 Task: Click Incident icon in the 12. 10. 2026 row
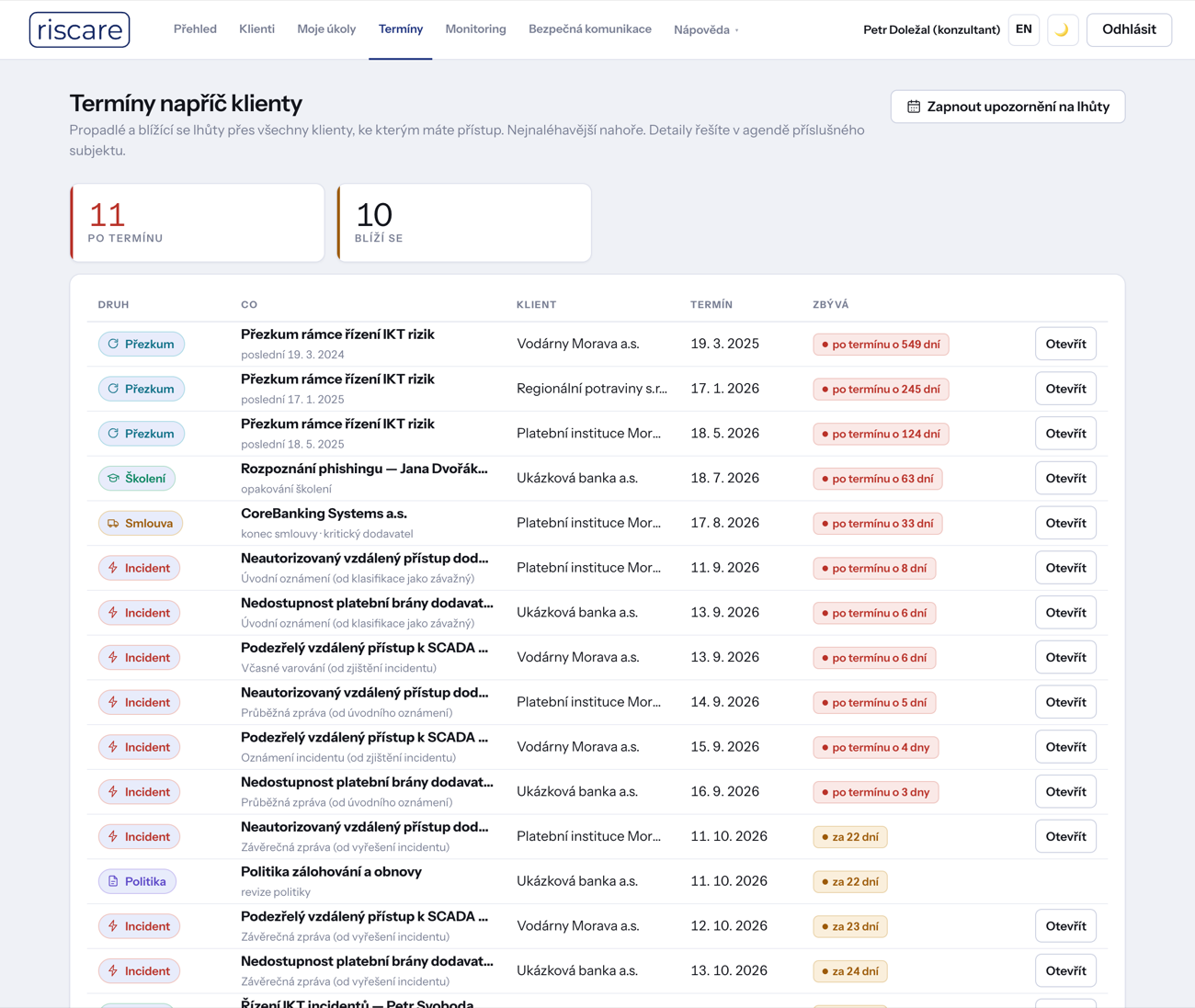113,926
